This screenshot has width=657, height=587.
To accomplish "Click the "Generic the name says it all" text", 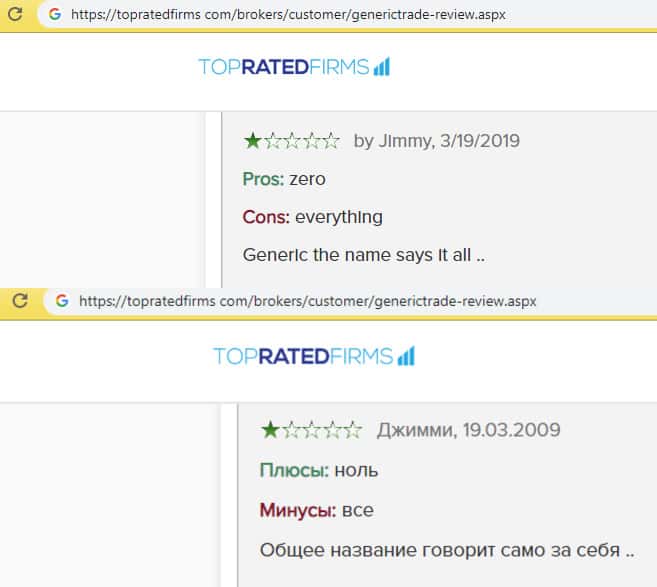I will [x=363, y=255].
